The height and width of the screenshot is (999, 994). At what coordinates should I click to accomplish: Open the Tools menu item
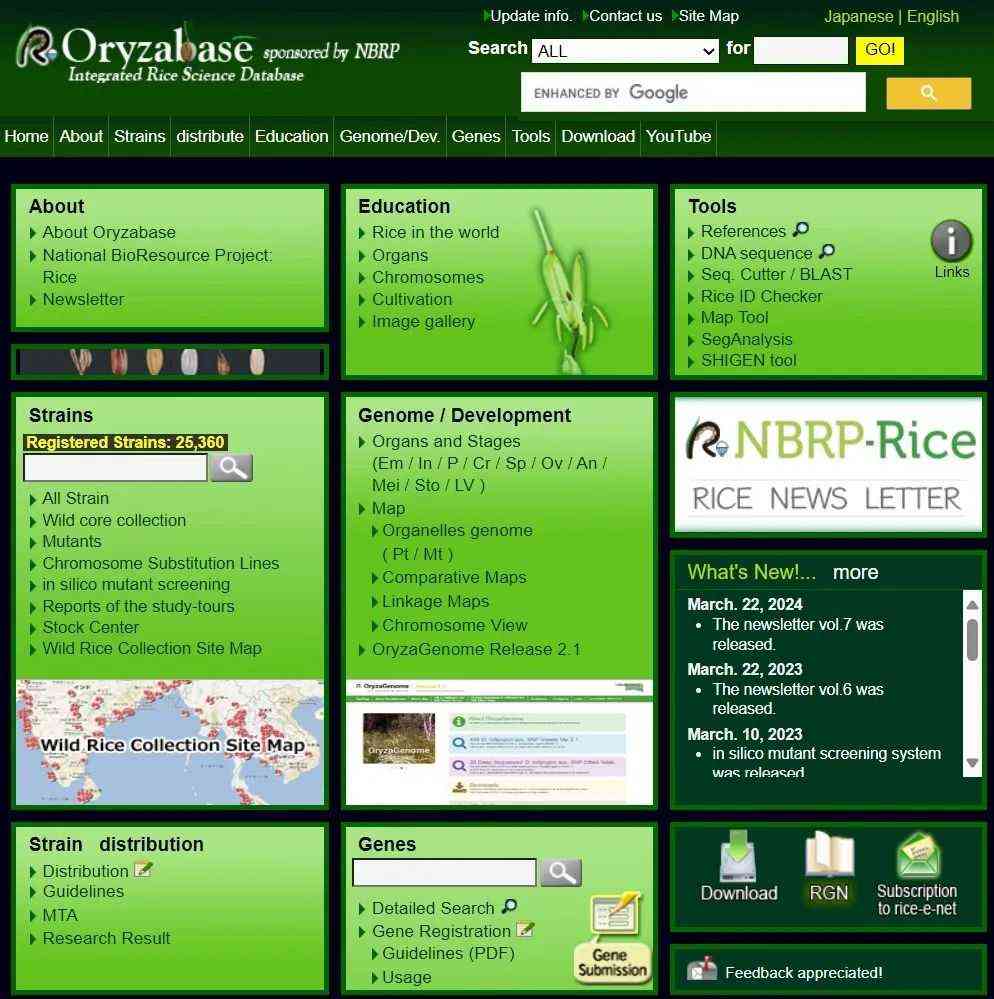click(x=531, y=136)
